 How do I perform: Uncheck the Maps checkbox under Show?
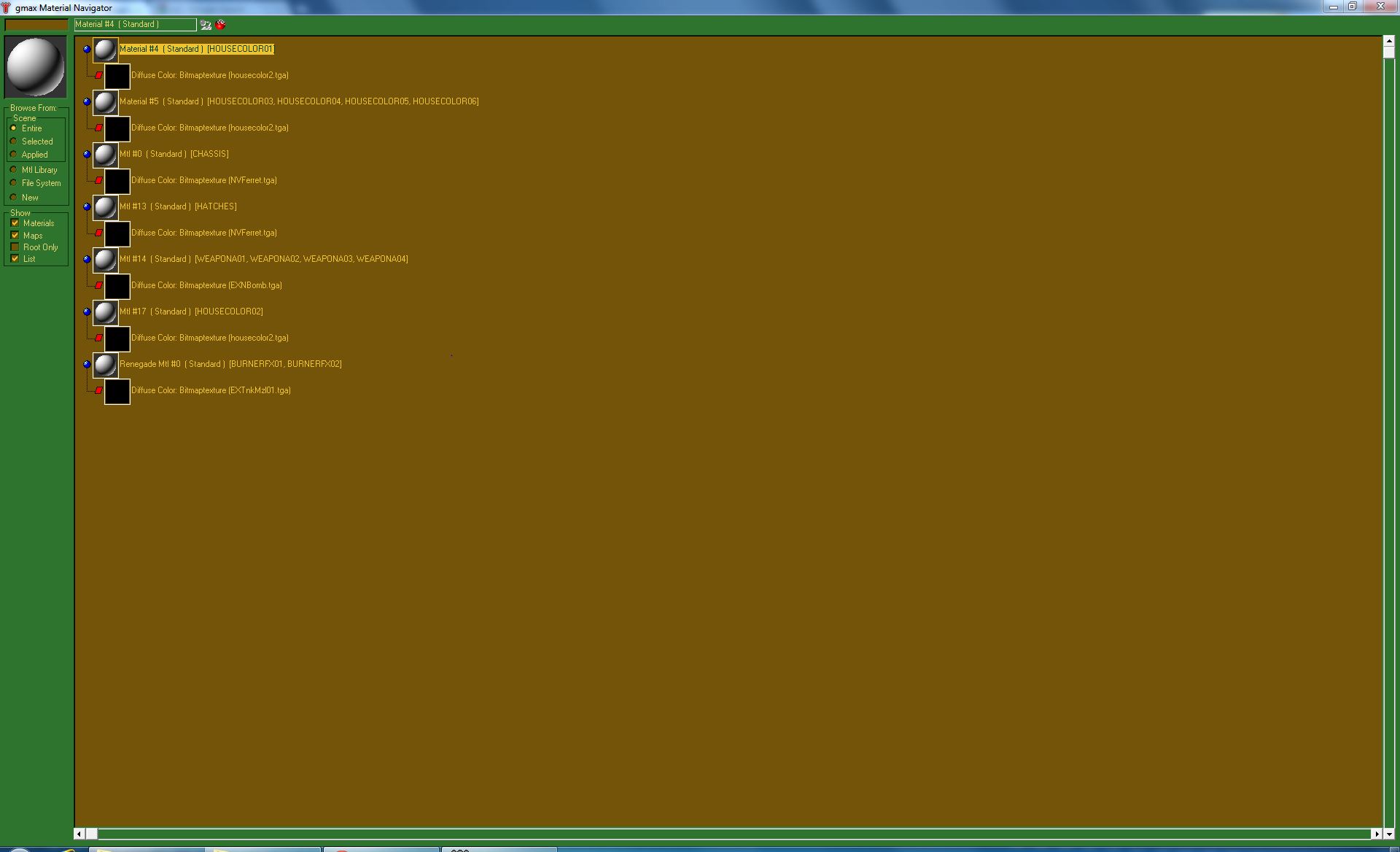(15, 235)
